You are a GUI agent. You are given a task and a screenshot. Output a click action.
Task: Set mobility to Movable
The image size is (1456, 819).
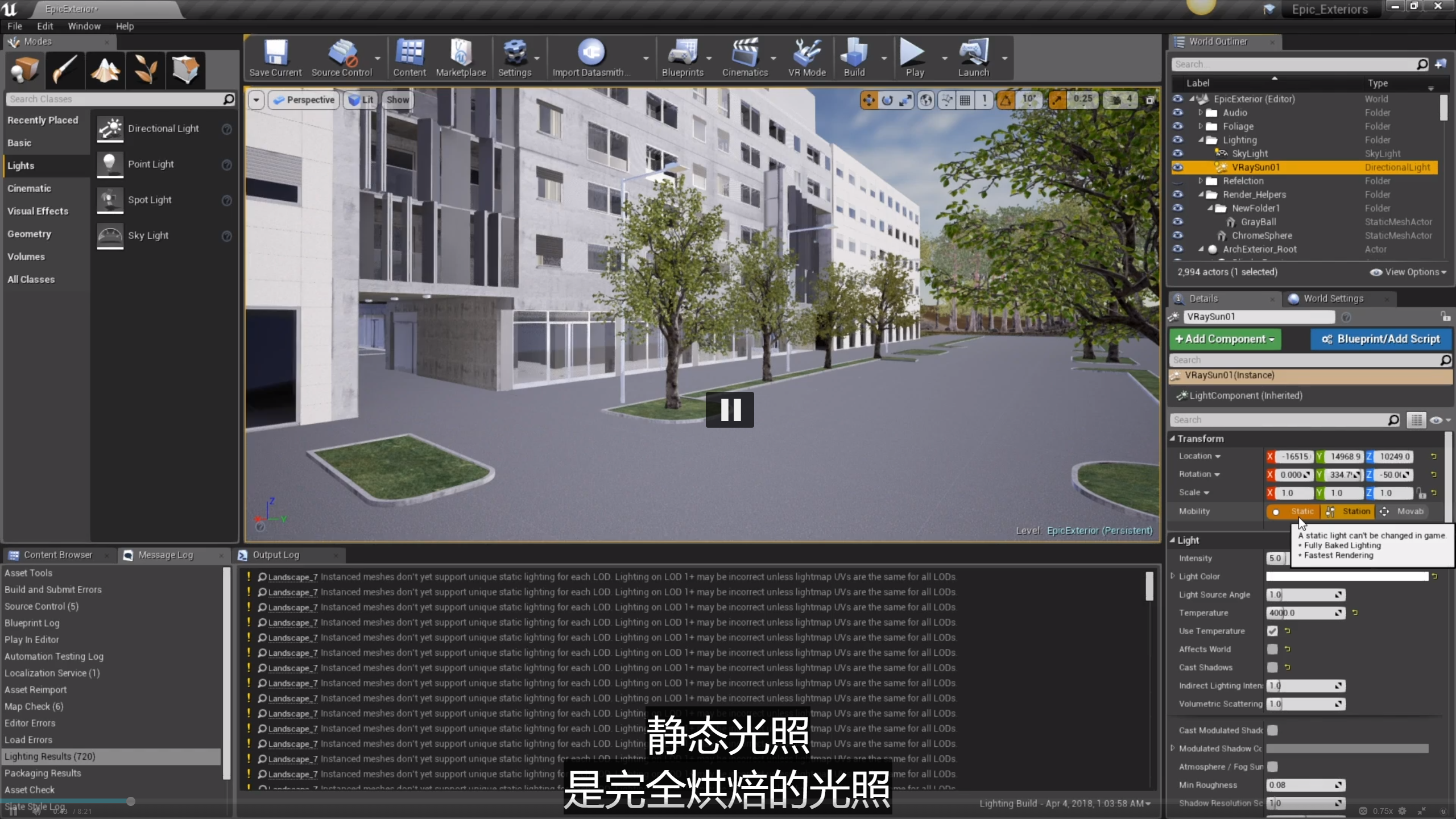[x=1403, y=511]
